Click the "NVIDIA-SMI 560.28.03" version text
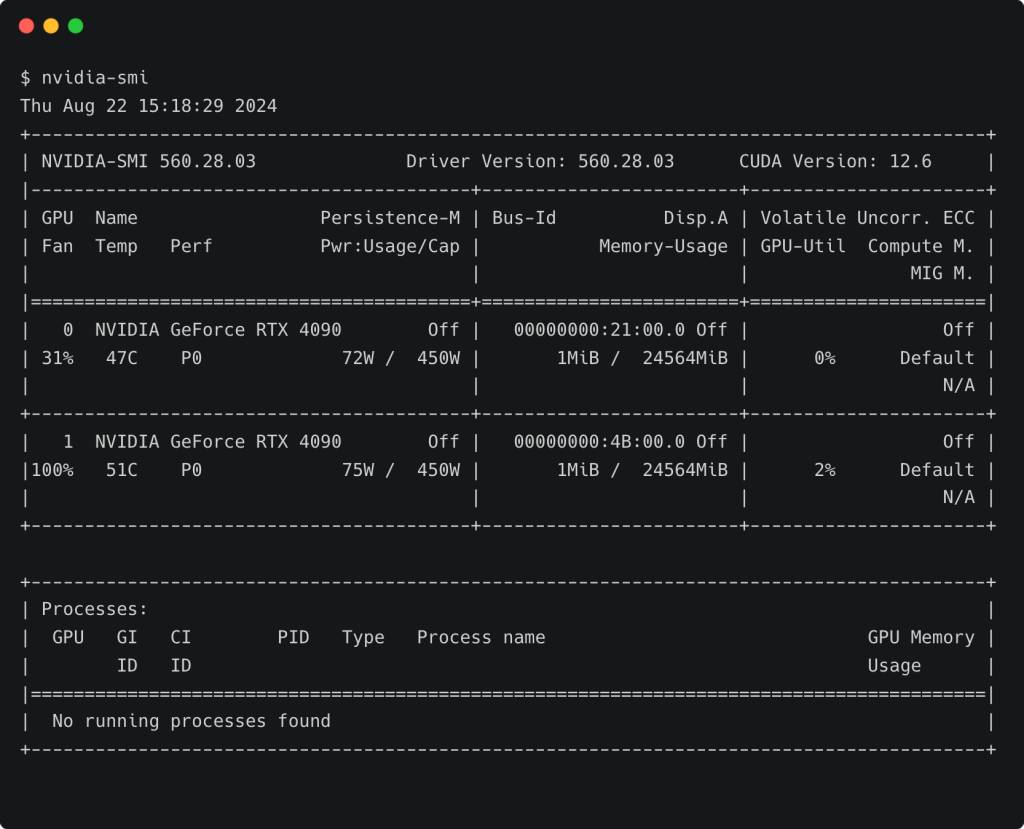The height and width of the screenshot is (829, 1024). [149, 161]
